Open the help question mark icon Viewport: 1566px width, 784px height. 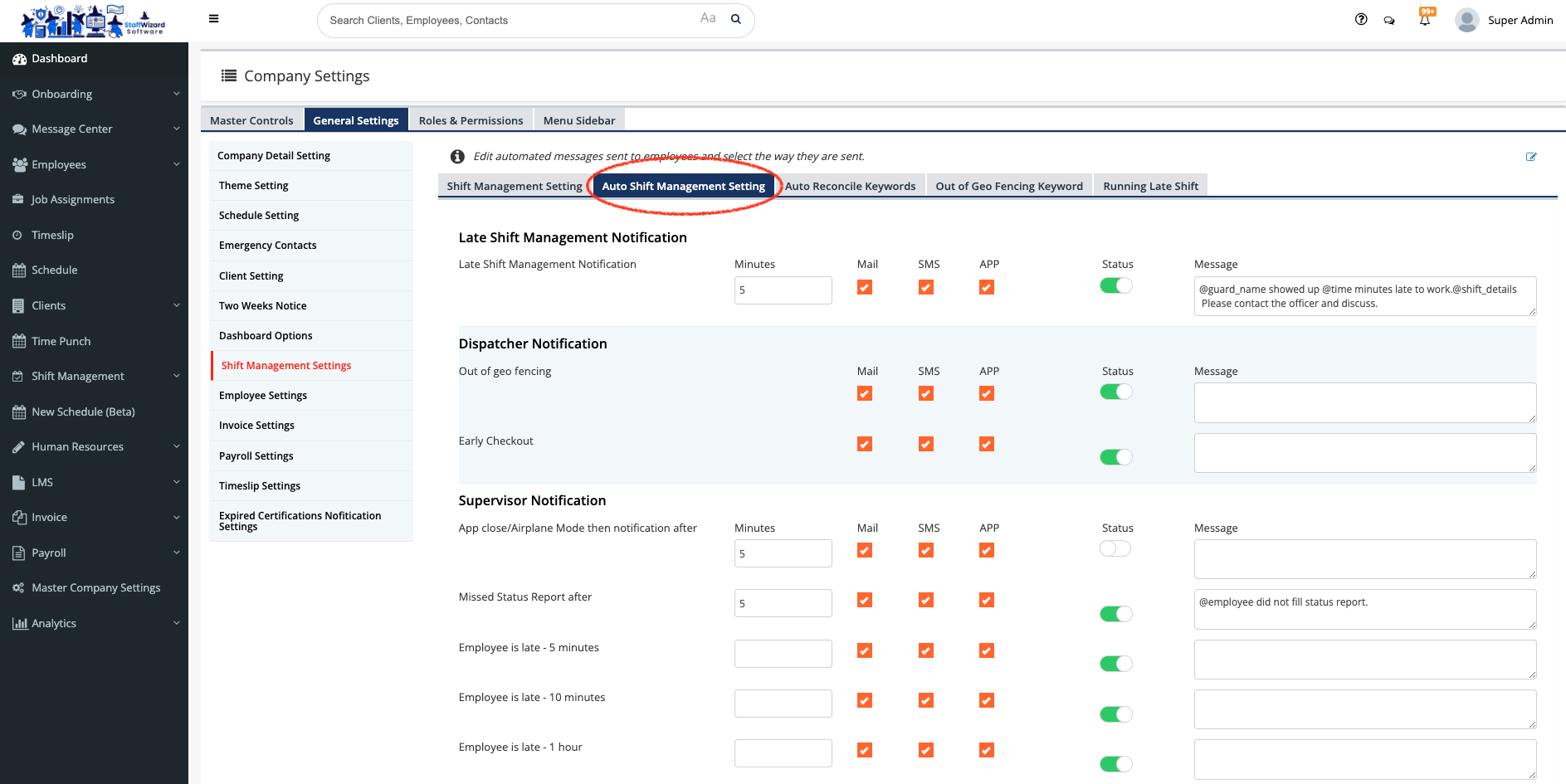(1361, 20)
